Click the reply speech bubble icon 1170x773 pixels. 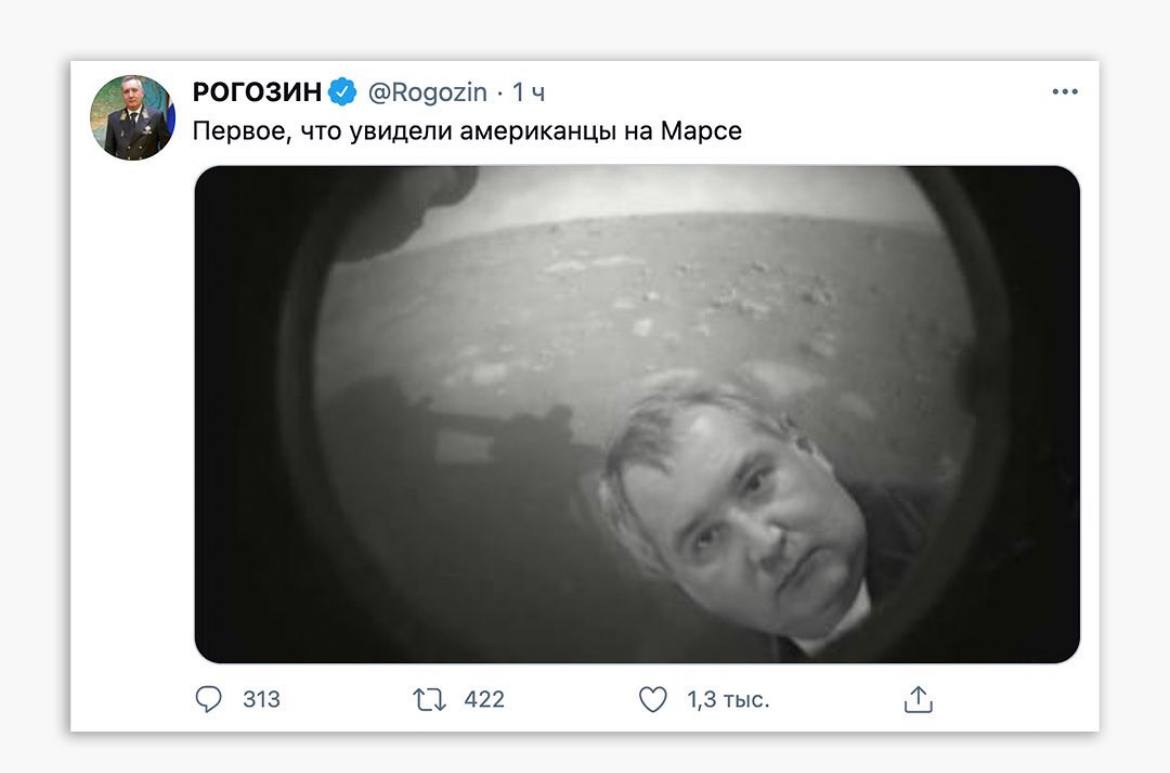click(208, 699)
